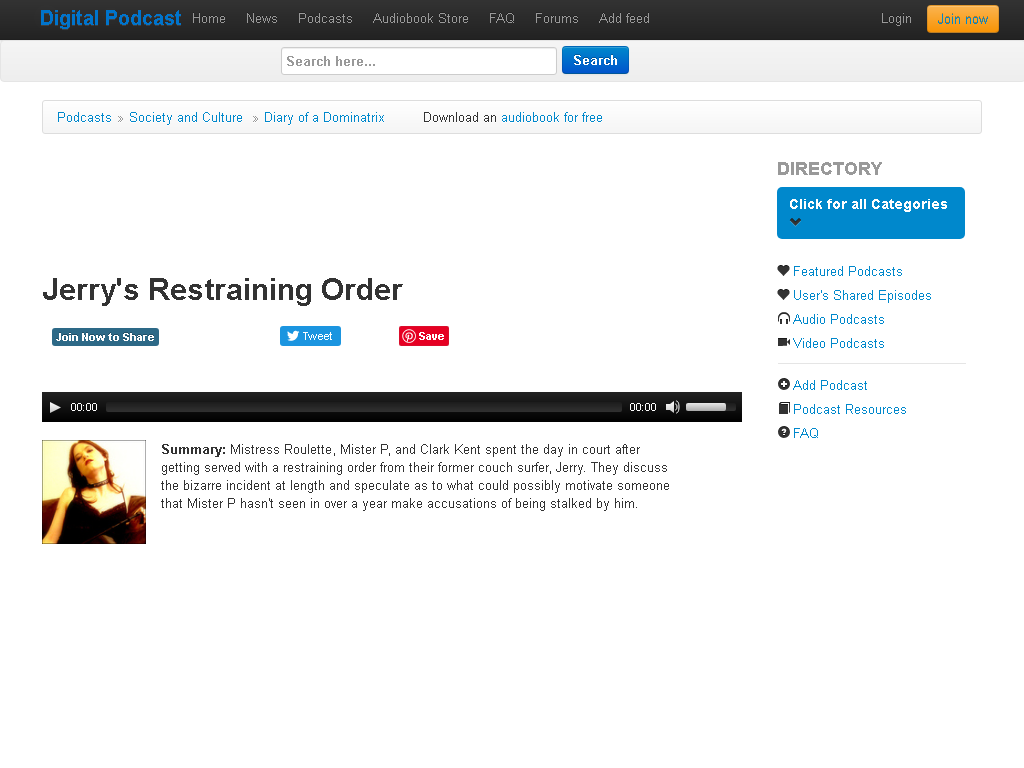The width and height of the screenshot is (1024, 768).
Task: Expand the Click for all Categories dropdown
Action: click(871, 213)
